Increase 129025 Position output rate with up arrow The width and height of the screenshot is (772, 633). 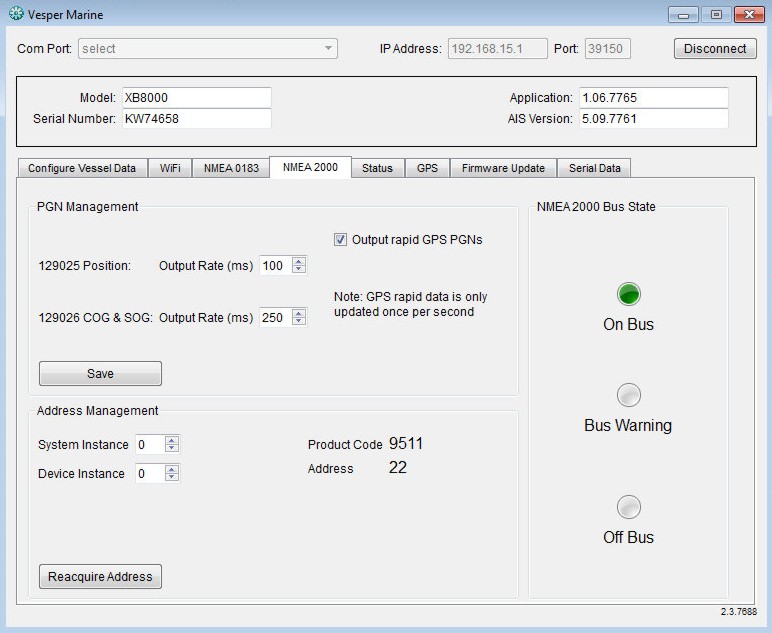(x=299, y=261)
